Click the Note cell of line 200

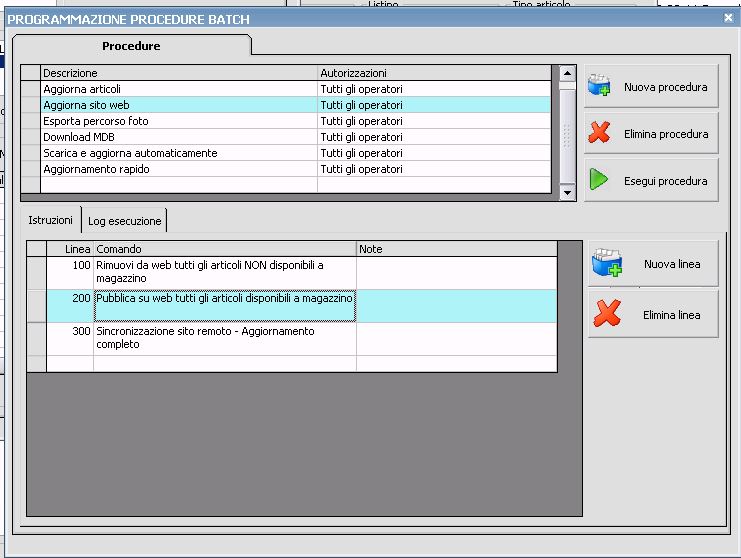pos(457,306)
